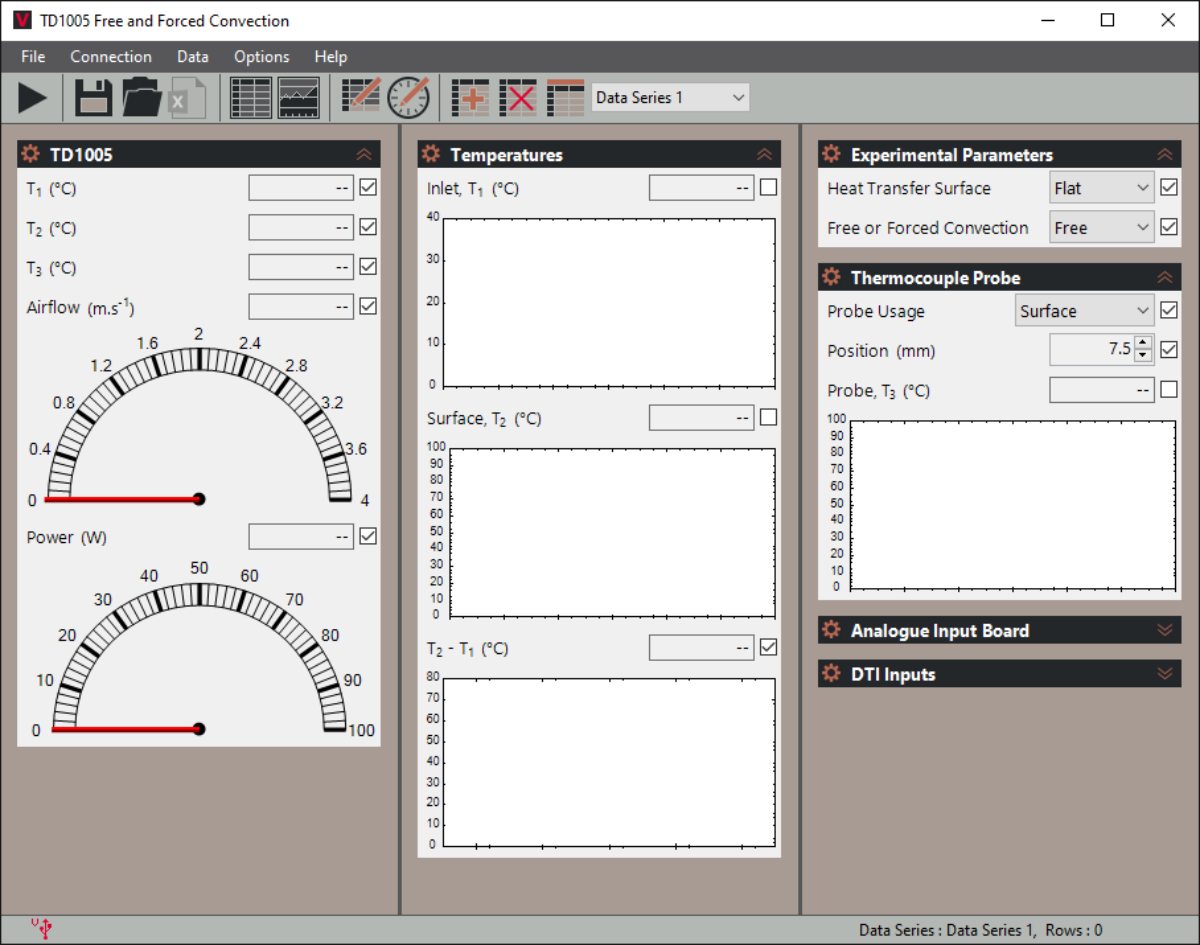Export to Excel using the spreadsheet icon
The width and height of the screenshot is (1200, 945).
coord(188,98)
